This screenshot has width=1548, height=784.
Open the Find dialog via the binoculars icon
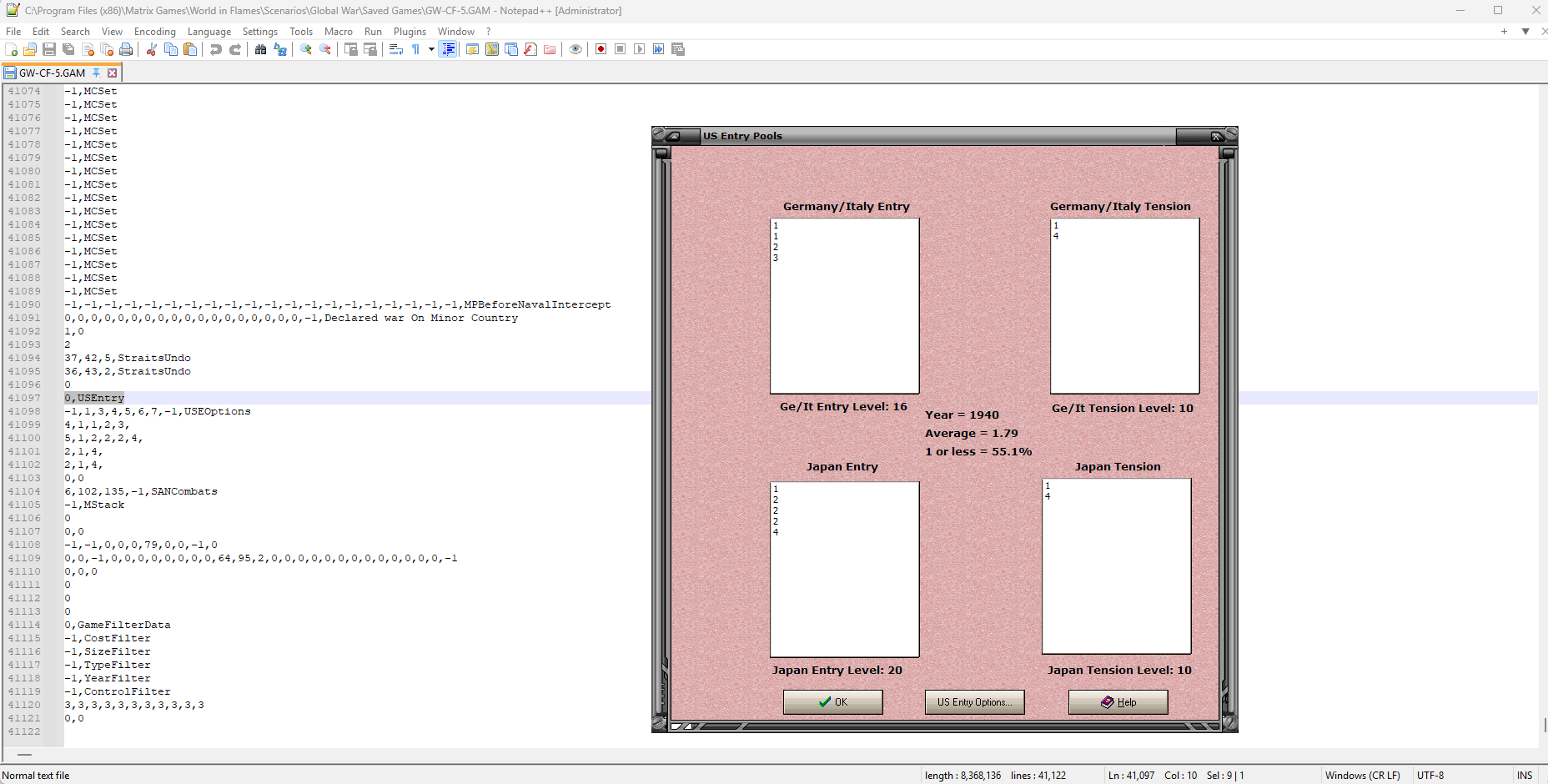pos(260,49)
